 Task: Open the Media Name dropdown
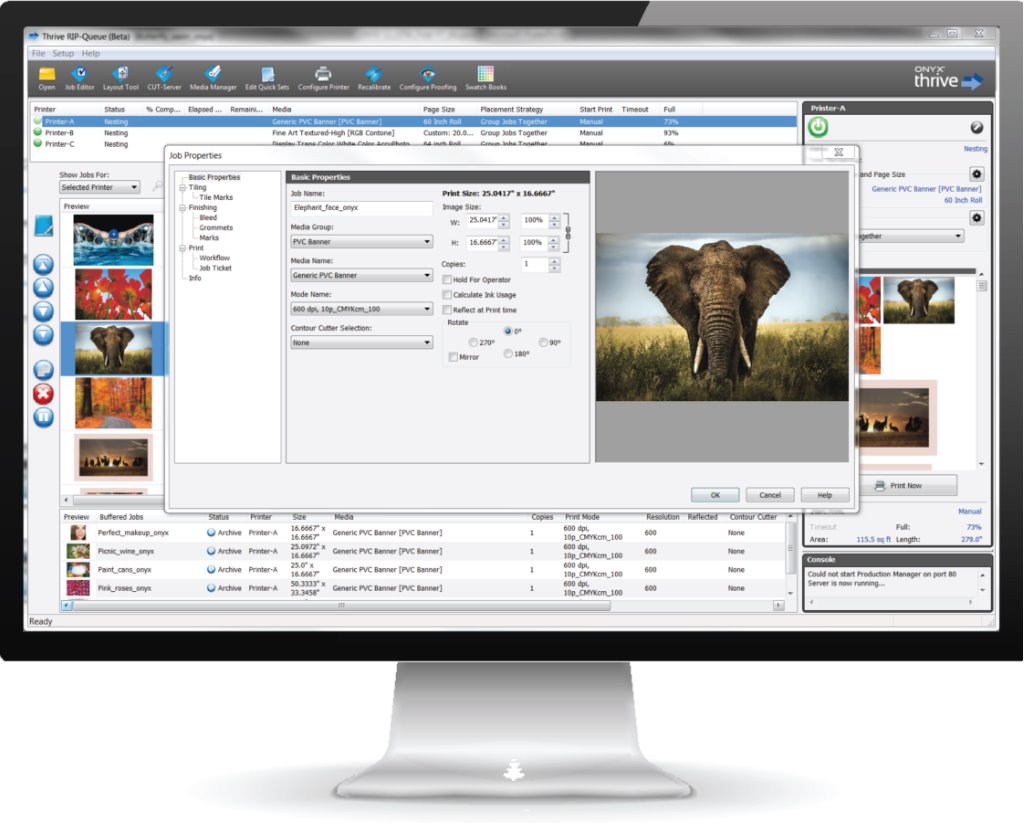tap(362, 275)
